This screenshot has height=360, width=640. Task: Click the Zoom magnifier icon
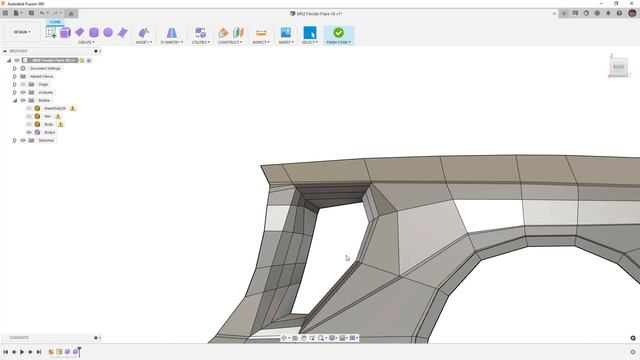click(321, 338)
